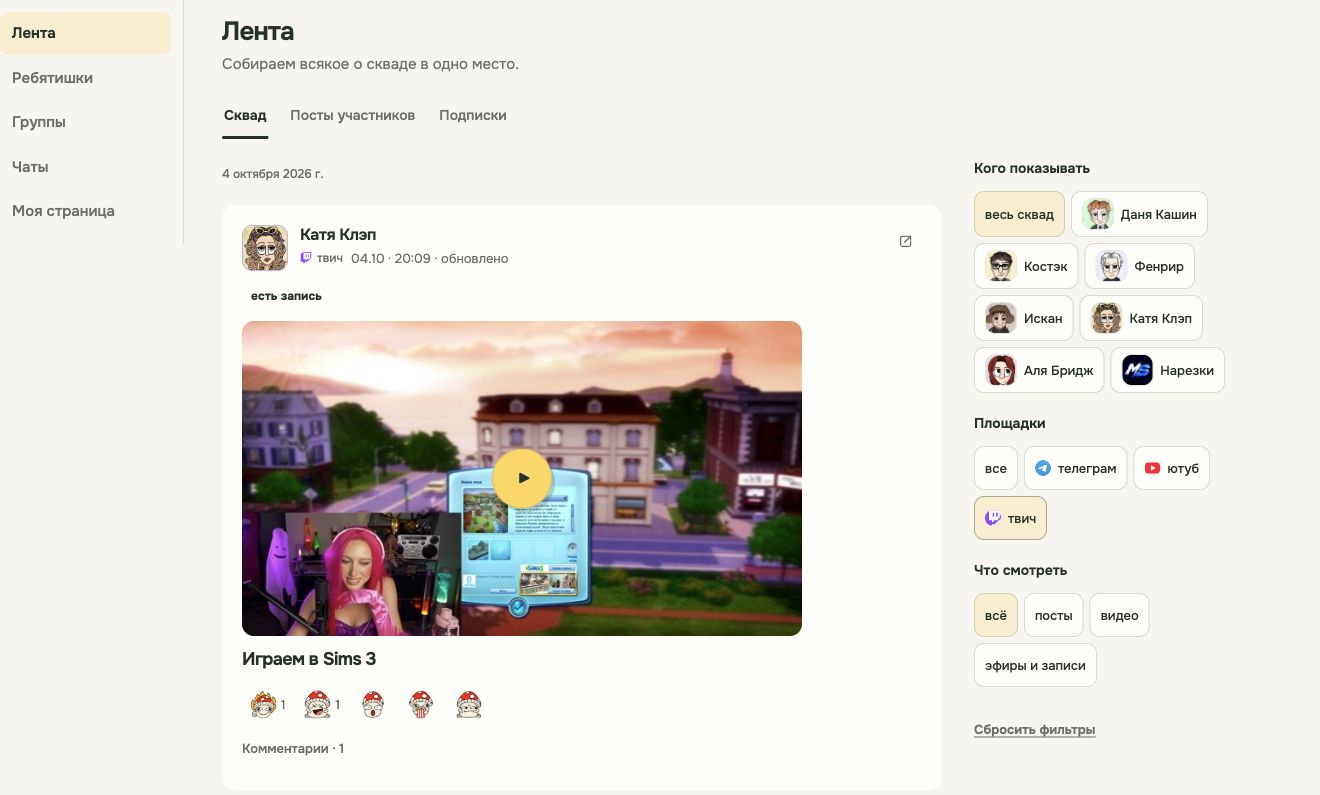React with the grumpy mushroom emoji
Screen dimensions: 1320x795
click(469, 705)
